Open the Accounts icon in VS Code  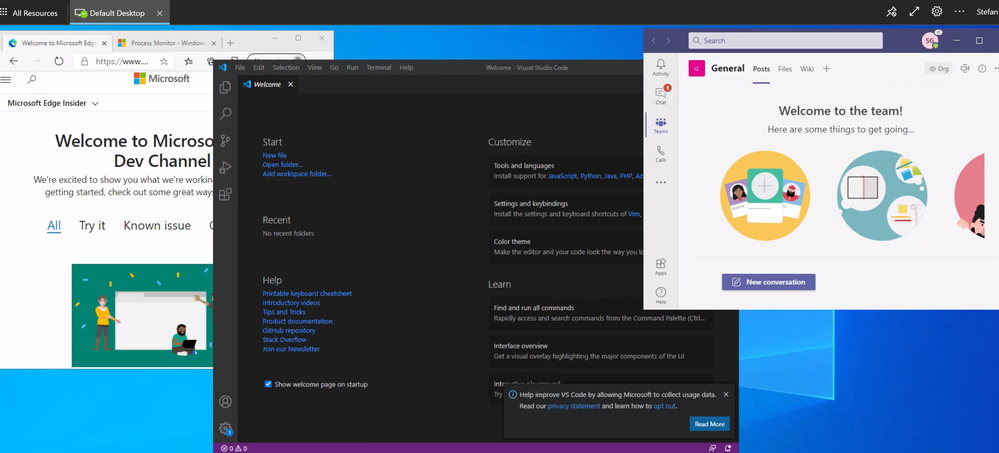[225, 402]
